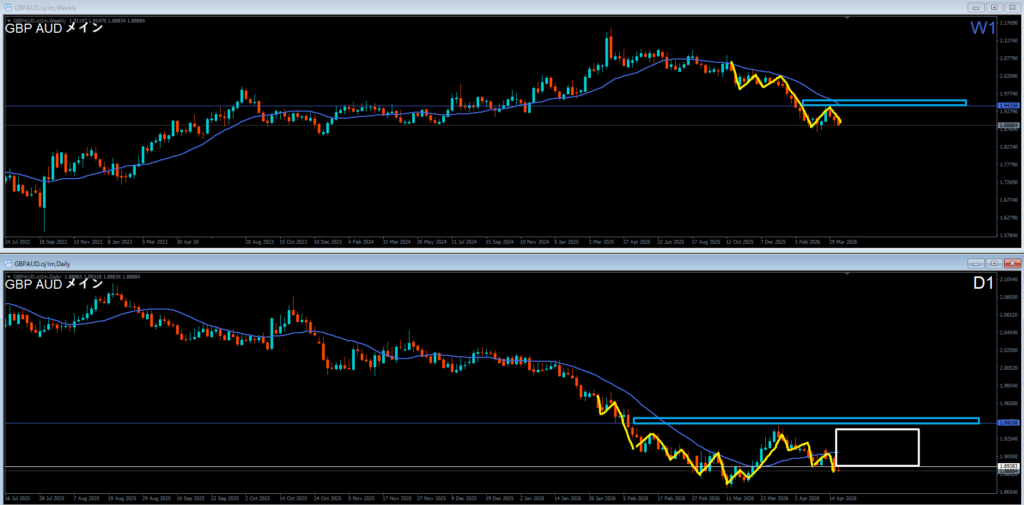
Task: Click the '24 Jul 2022' date on Weekly axis
Action: 16,241
